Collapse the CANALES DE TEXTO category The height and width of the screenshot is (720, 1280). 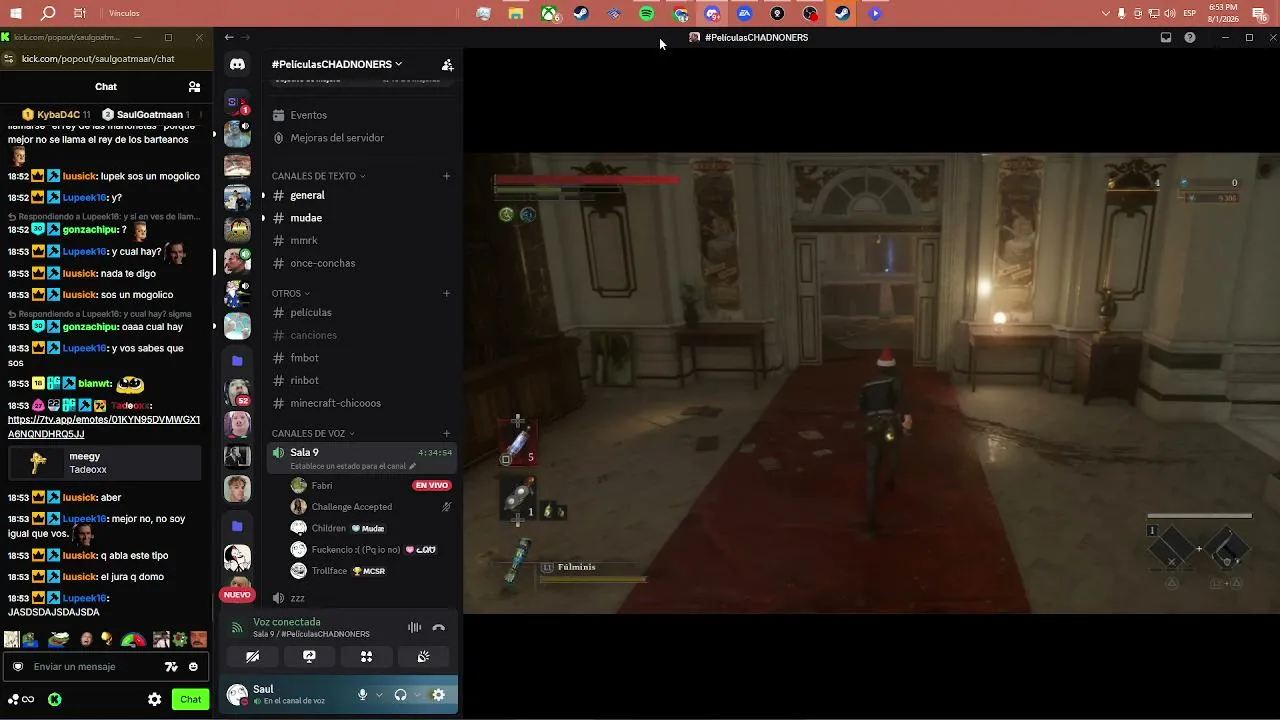tap(318, 176)
